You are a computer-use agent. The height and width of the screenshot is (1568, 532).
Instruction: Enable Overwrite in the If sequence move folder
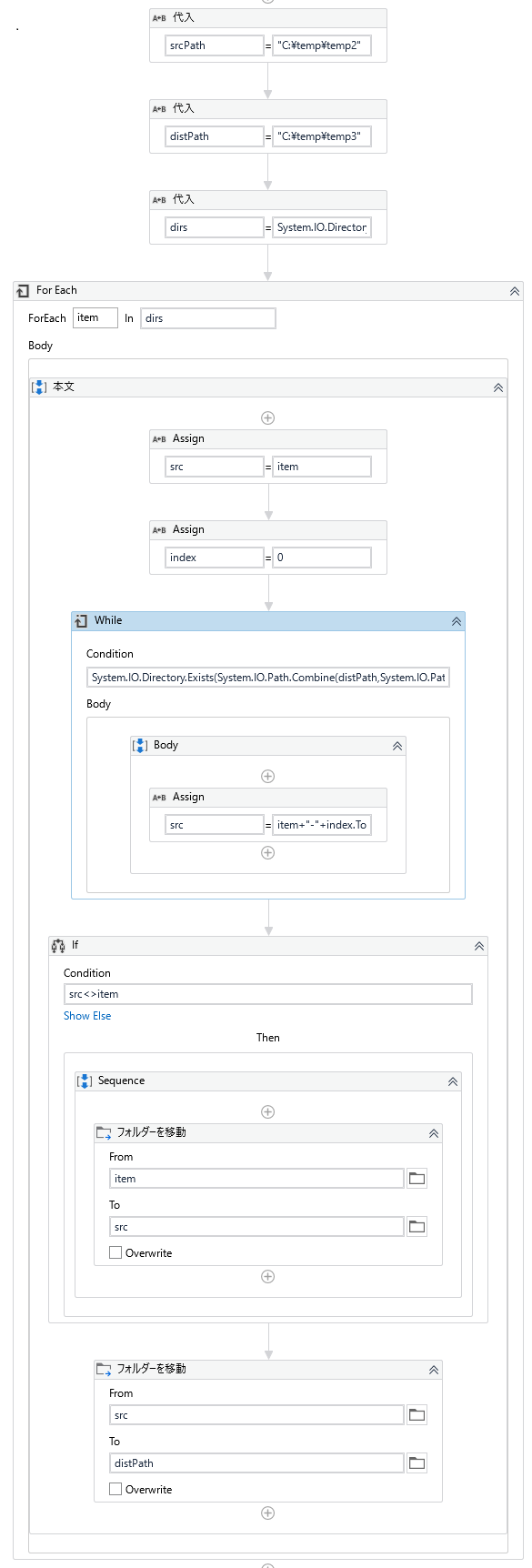click(x=115, y=1252)
